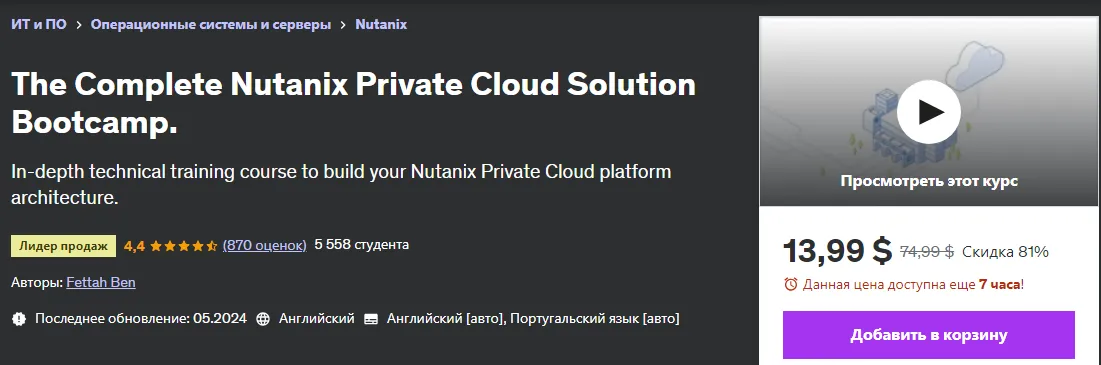Click 'Добавить в корзину' button
The image size is (1101, 365).
[x=928, y=335]
